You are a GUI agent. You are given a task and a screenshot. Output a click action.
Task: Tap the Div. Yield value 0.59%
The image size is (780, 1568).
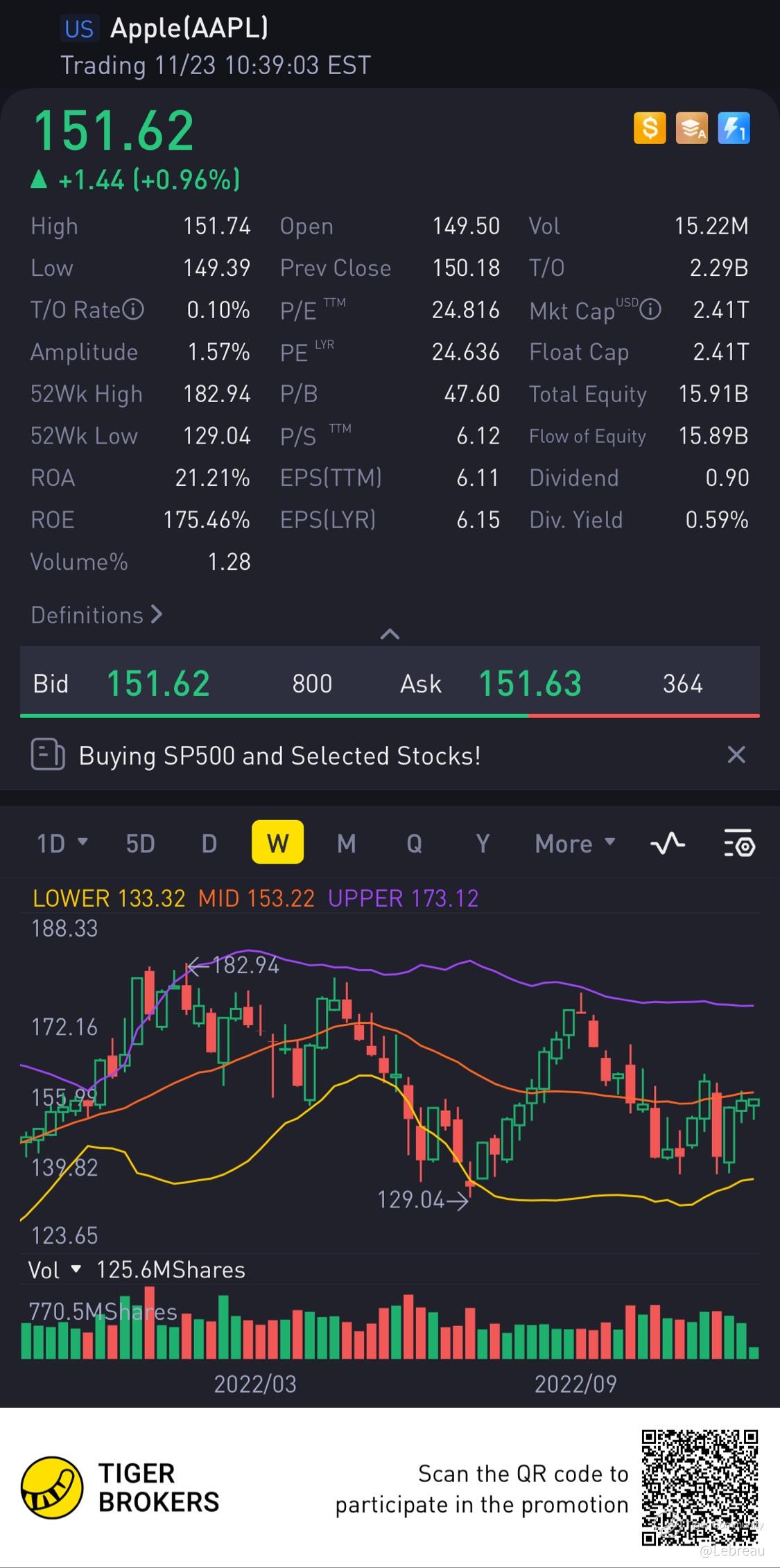(718, 520)
